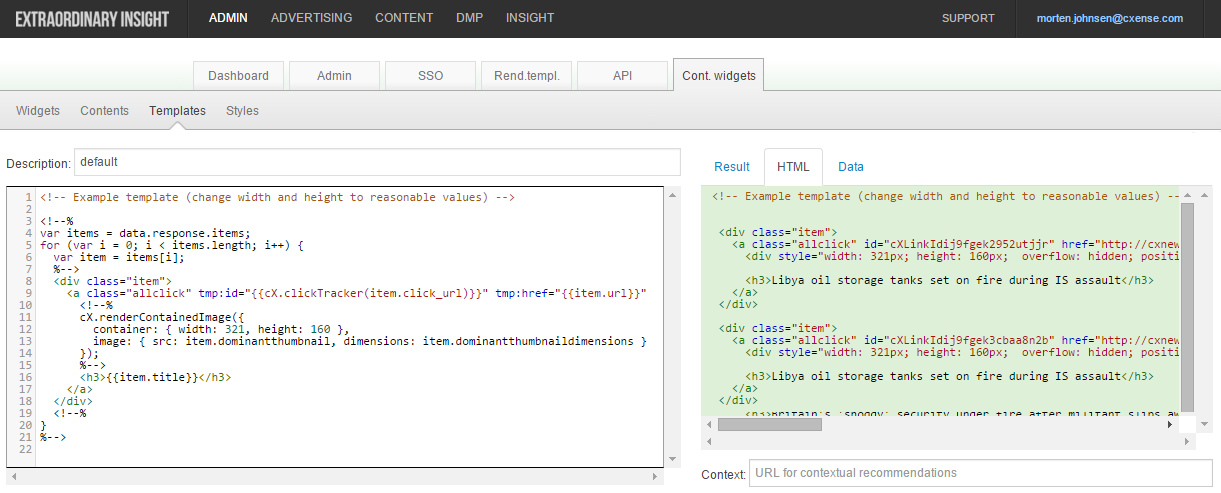The width and height of the screenshot is (1221, 493).
Task: Select the INSIGHT menu item
Action: (530, 18)
